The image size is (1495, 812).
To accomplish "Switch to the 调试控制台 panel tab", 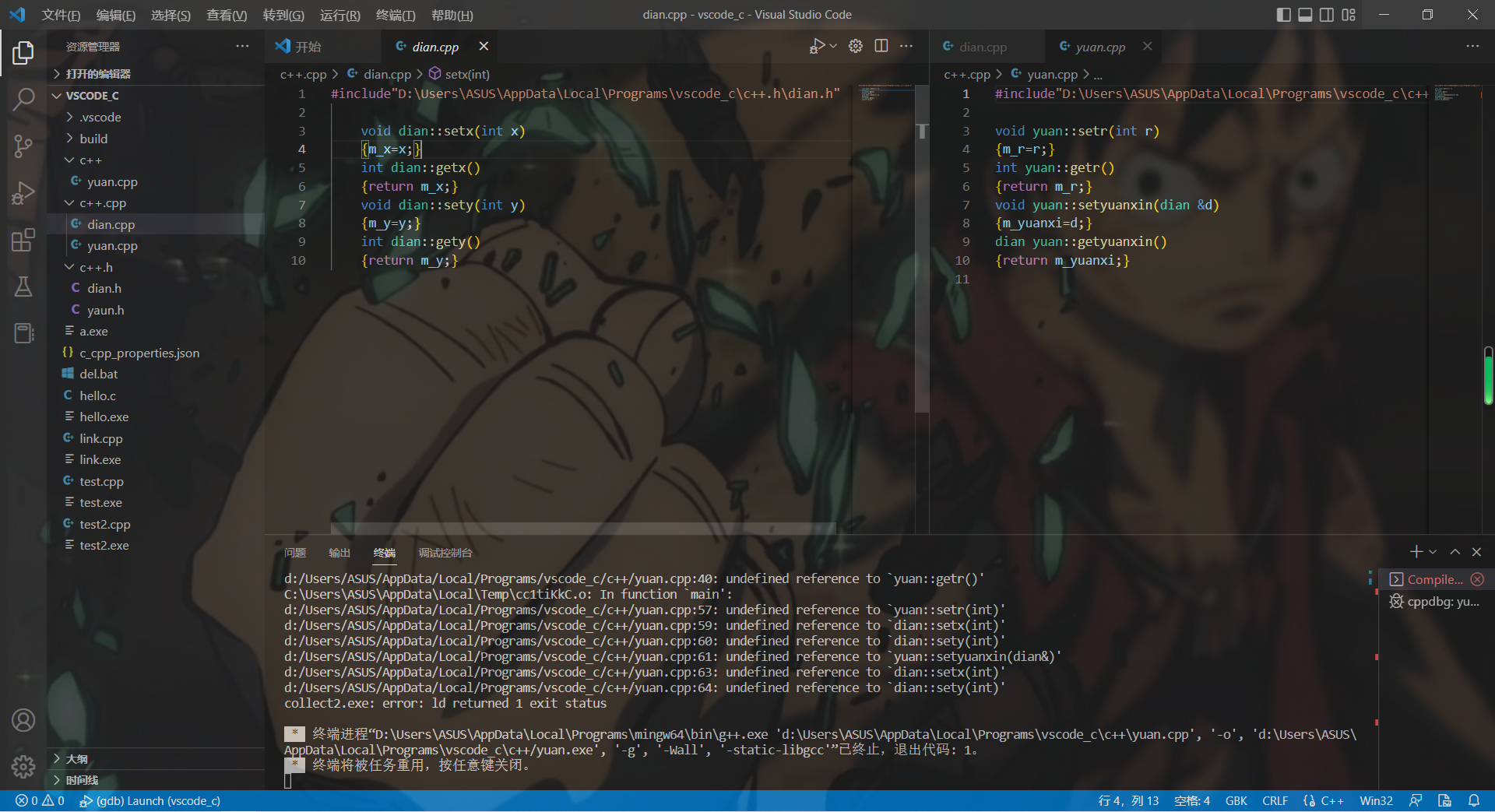I will 445,553.
